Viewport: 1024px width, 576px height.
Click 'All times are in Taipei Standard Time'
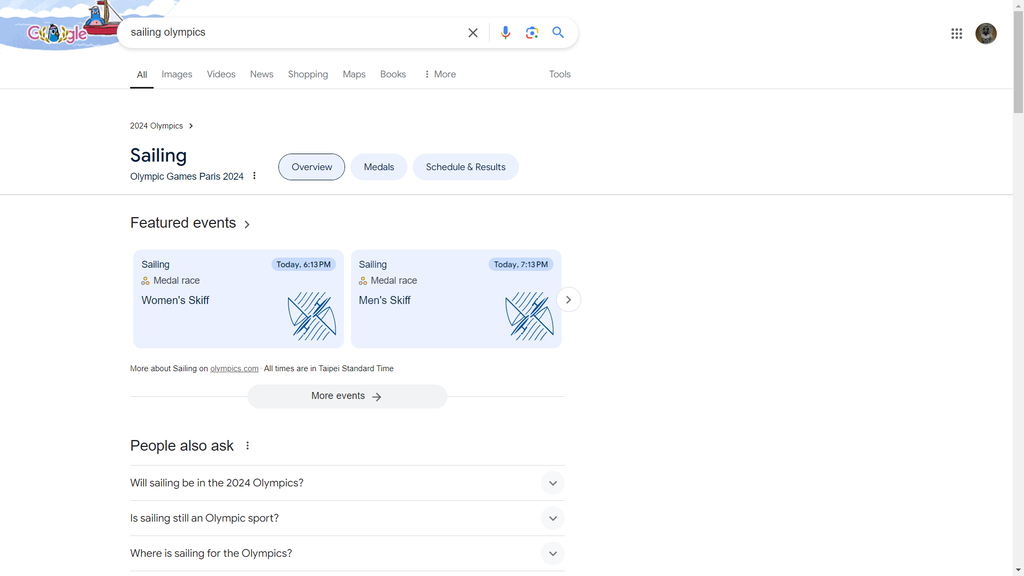point(328,369)
